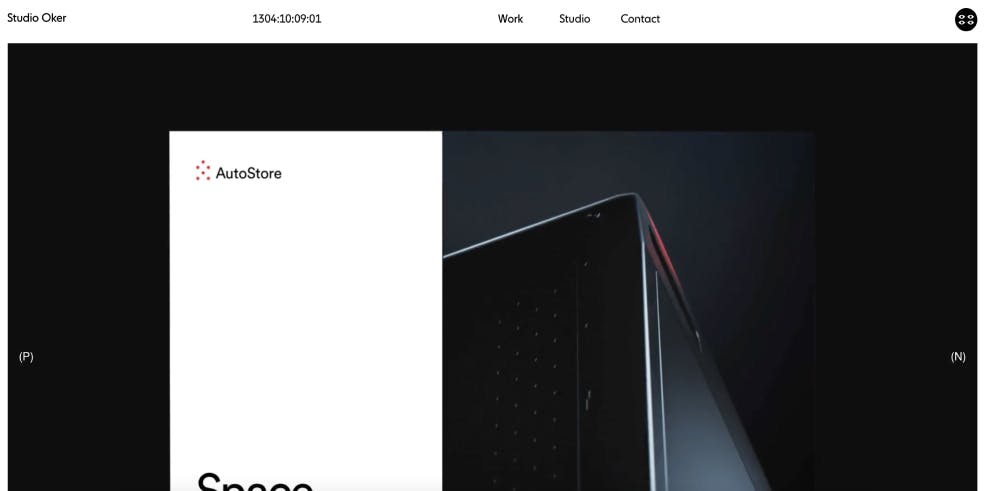Click blank header space left of Work
The image size is (987, 491).
click(x=409, y=19)
